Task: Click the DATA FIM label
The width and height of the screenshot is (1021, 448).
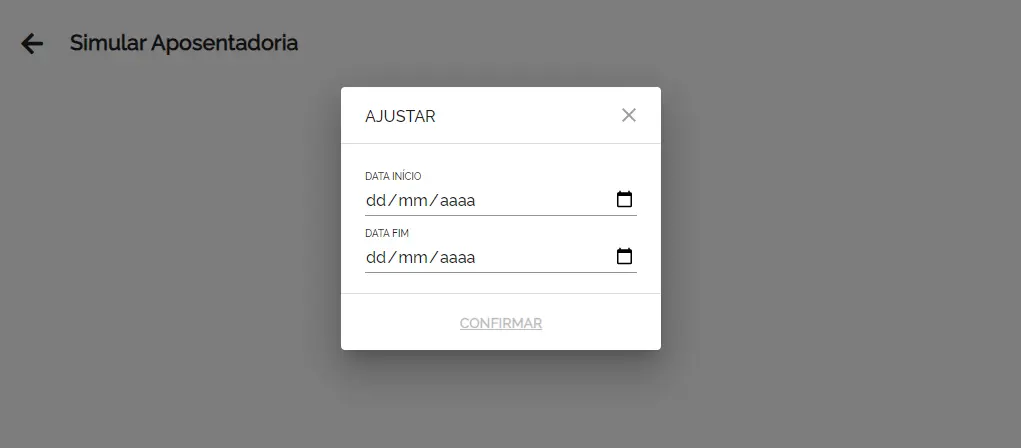Action: tap(386, 234)
